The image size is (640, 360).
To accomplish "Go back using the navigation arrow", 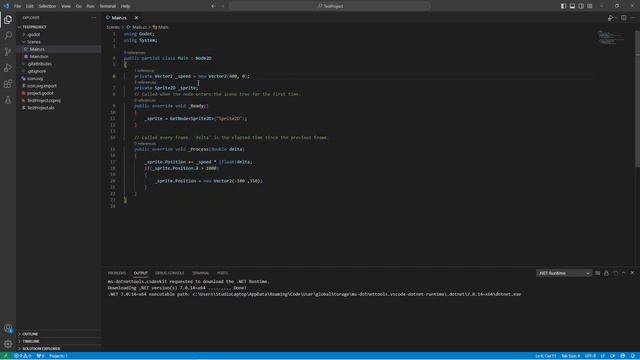I will (213, 6).
